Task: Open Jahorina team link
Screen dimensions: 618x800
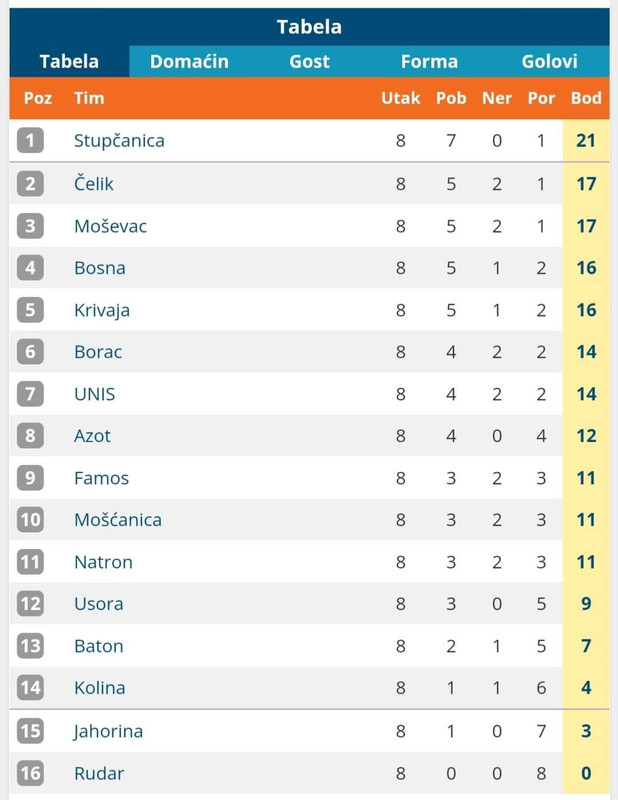Action: click(108, 731)
